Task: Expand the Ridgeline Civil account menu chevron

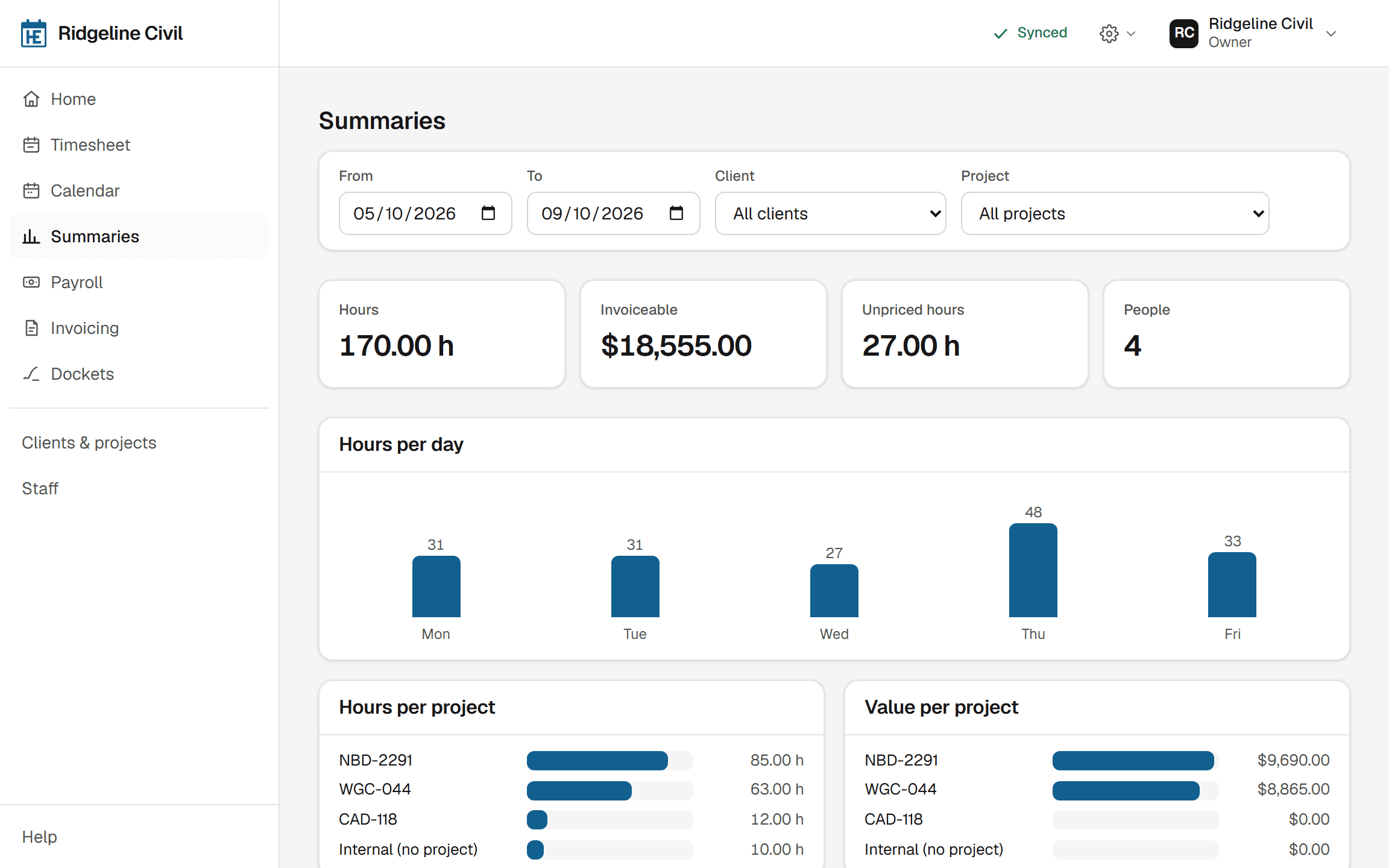Action: (1331, 34)
